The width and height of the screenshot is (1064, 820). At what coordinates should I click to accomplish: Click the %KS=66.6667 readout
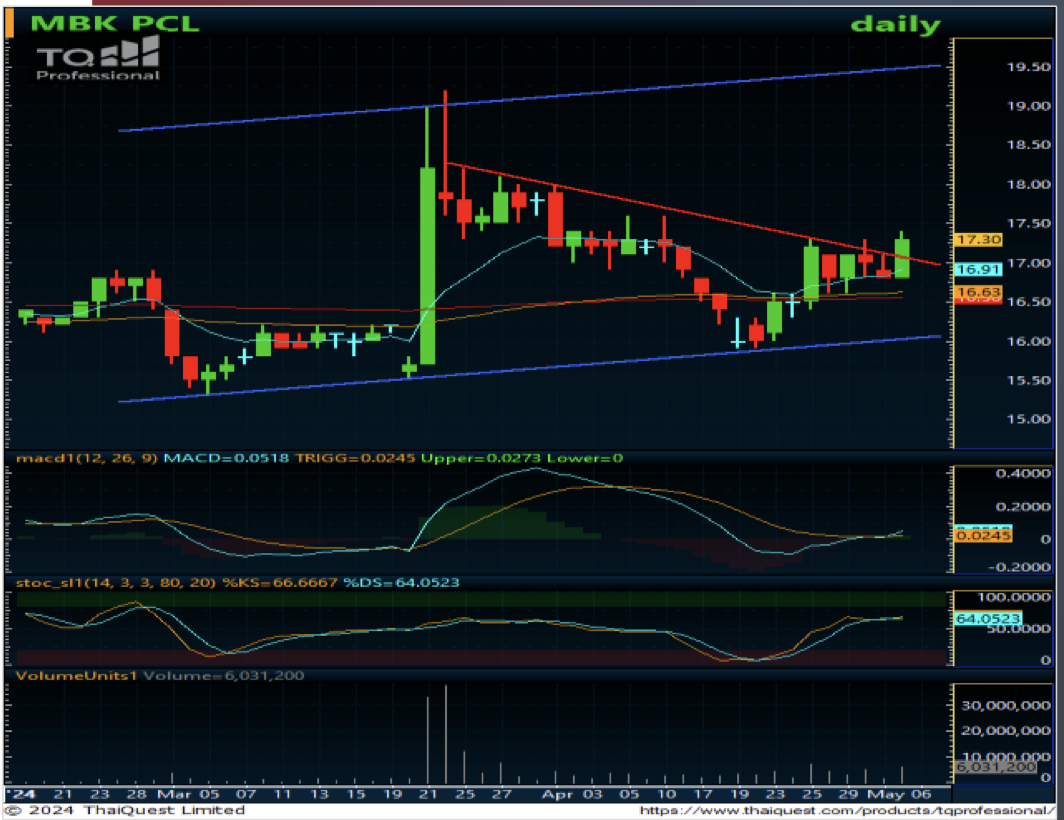tap(280, 582)
